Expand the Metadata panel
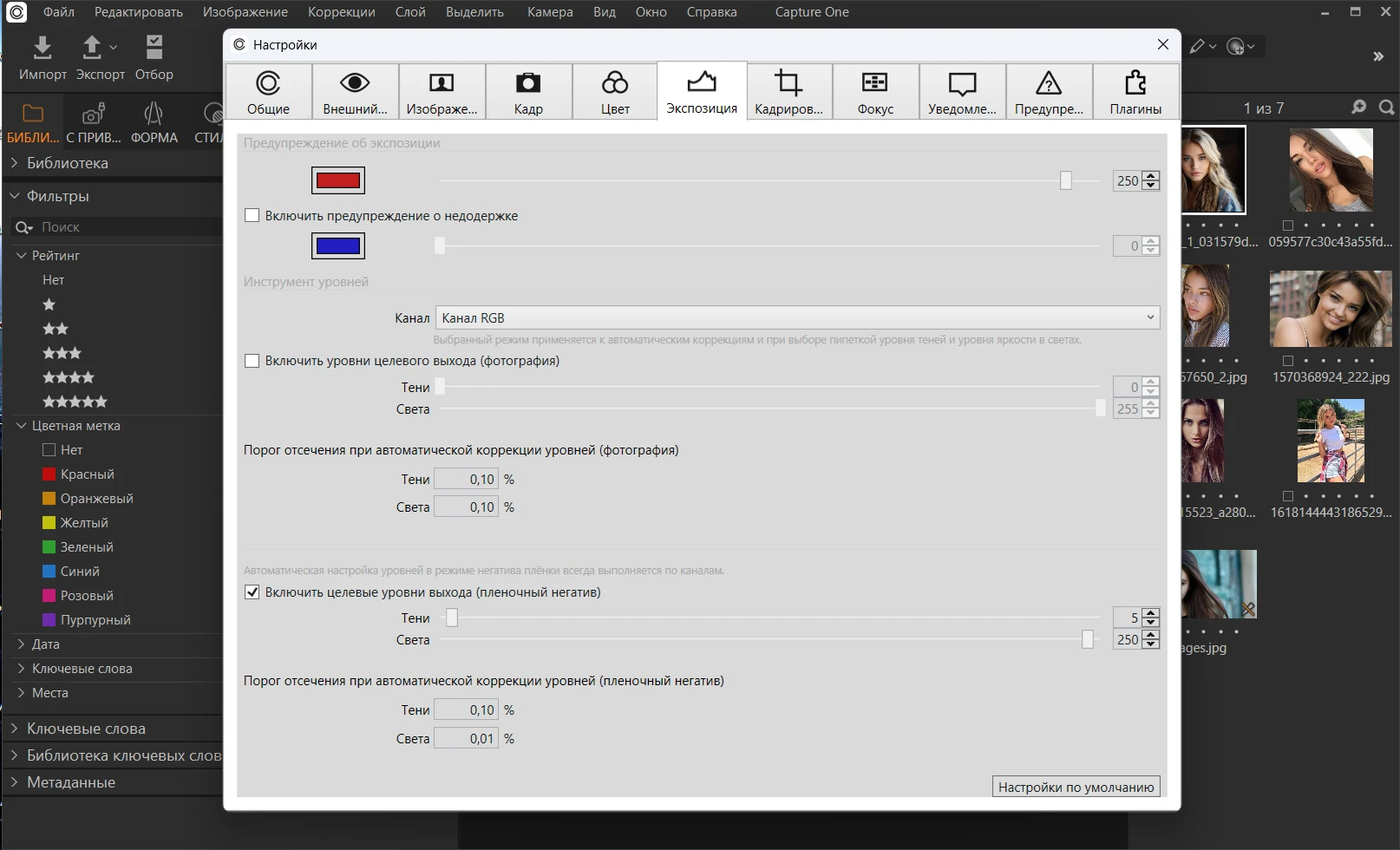This screenshot has height=850, width=1400. tap(70, 782)
